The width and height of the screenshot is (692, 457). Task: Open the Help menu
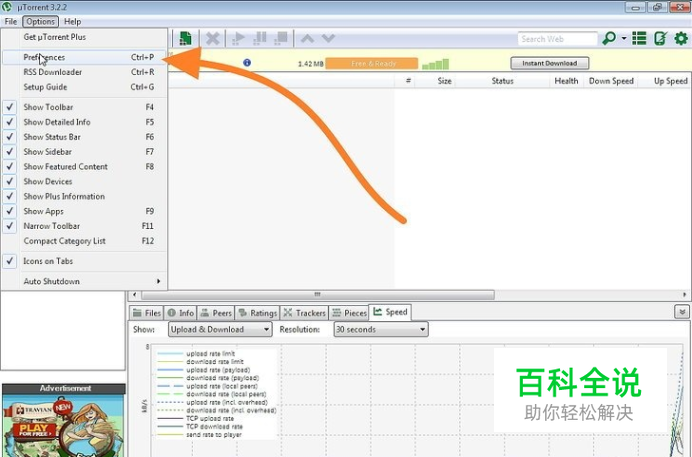[72, 22]
